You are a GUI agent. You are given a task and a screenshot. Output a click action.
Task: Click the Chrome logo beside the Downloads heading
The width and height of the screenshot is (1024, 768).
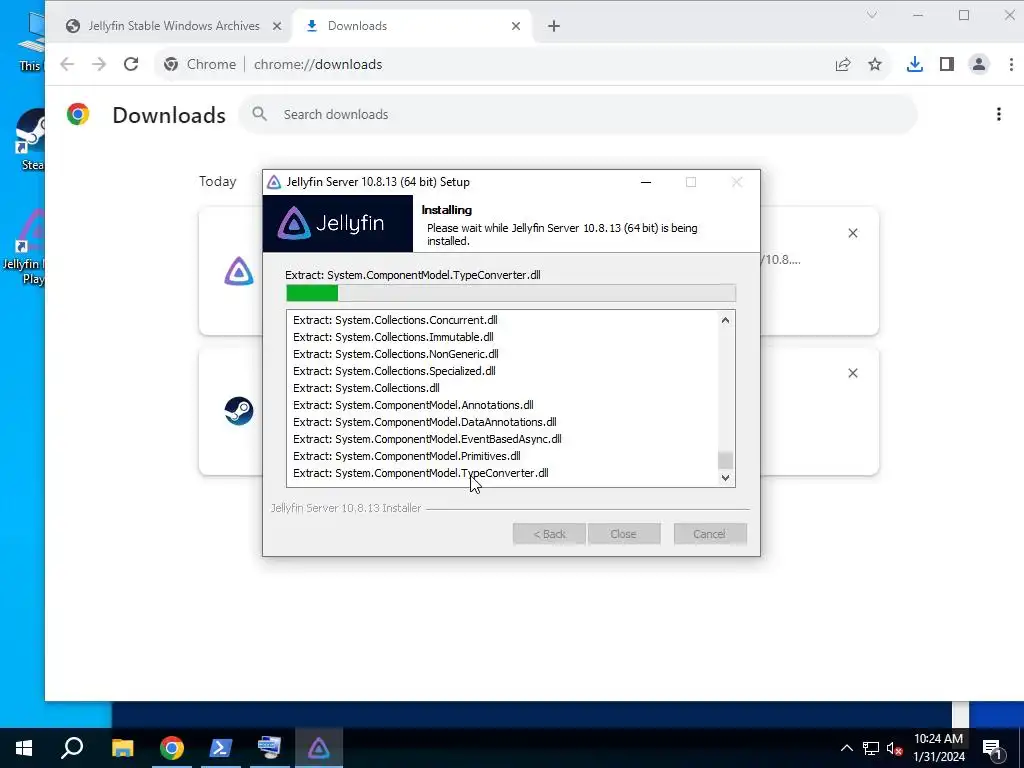(78, 114)
